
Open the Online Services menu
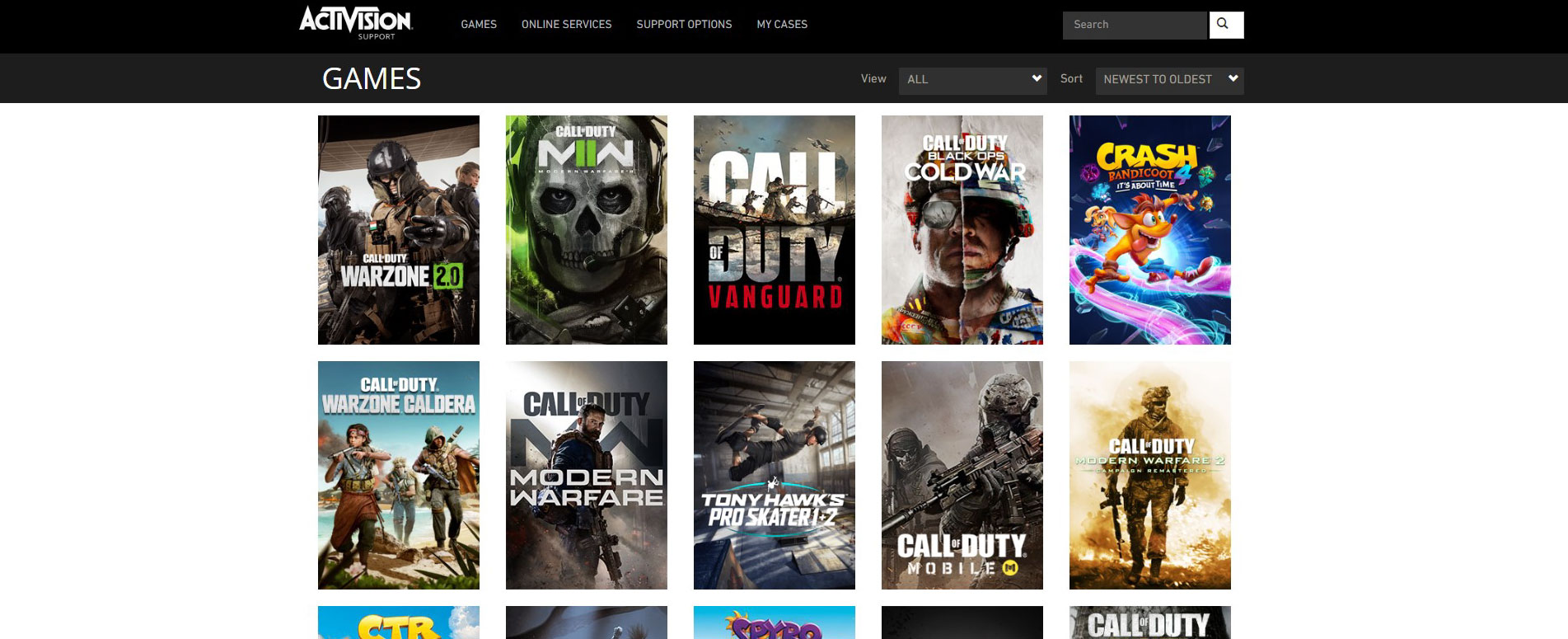pos(567,25)
